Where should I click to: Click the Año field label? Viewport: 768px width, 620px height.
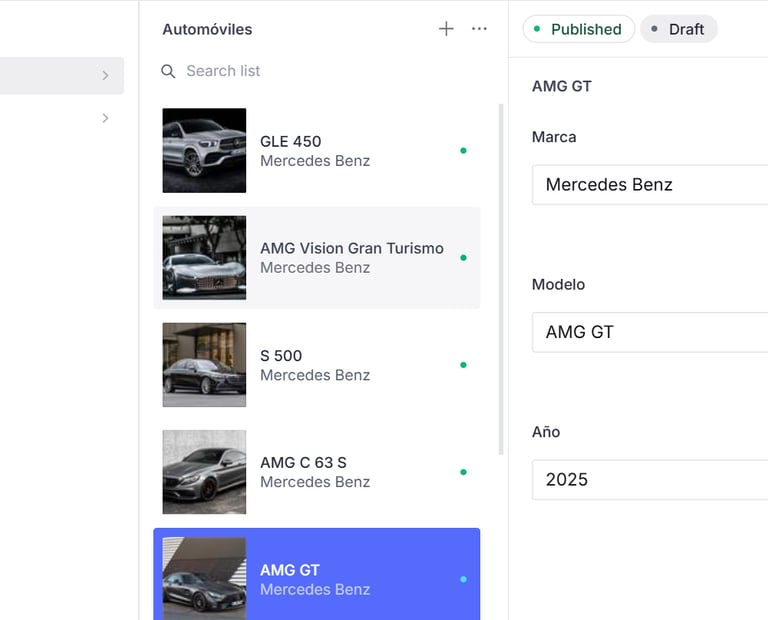(546, 431)
